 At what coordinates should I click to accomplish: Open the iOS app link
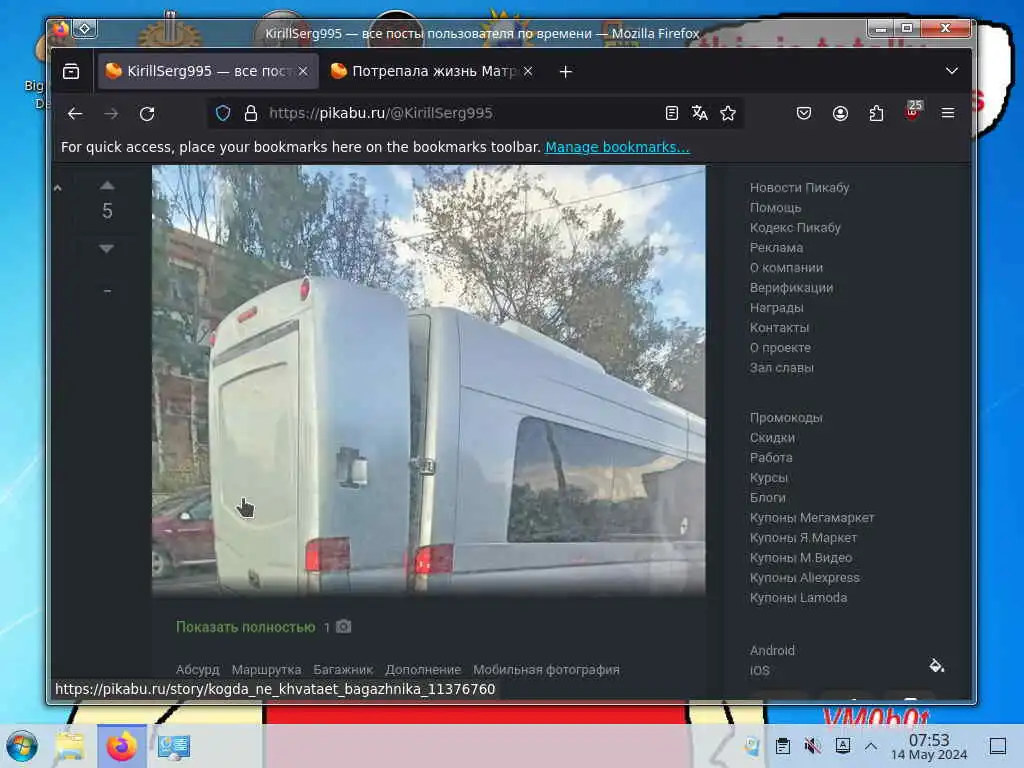760,671
